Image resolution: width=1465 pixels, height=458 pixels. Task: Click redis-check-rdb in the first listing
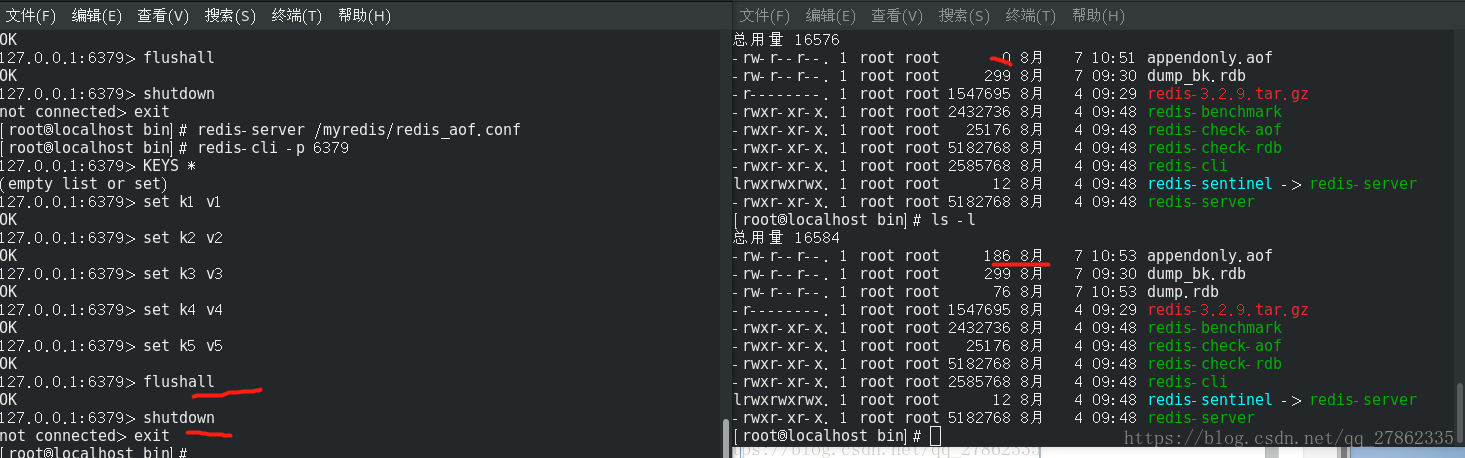1215,148
